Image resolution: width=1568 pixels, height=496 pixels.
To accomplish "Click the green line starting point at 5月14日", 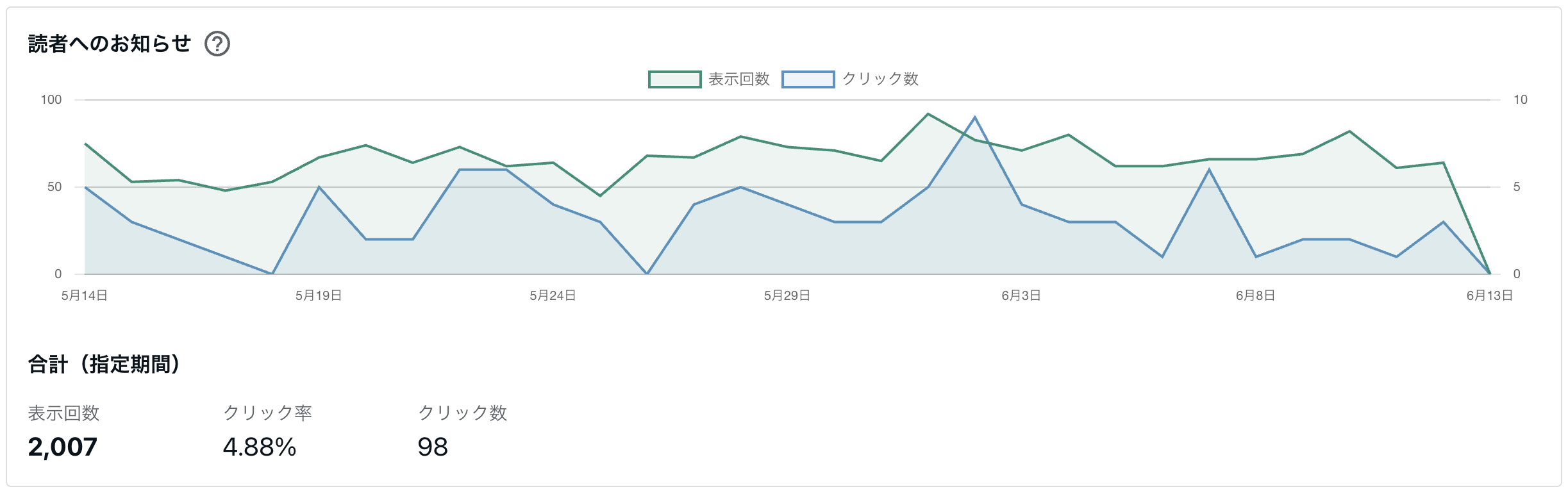I will 85,144.
